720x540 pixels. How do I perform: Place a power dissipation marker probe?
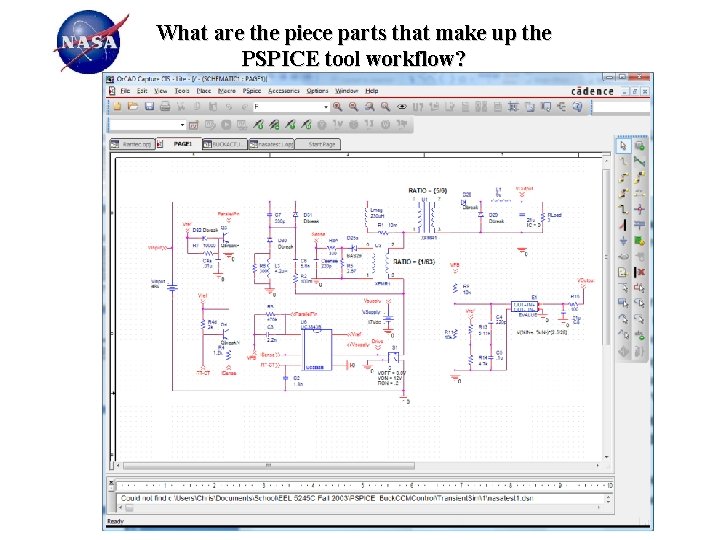coord(307,124)
